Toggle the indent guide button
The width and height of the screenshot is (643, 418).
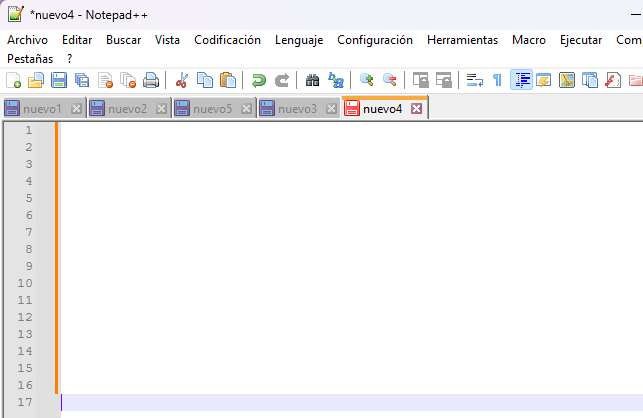point(521,80)
